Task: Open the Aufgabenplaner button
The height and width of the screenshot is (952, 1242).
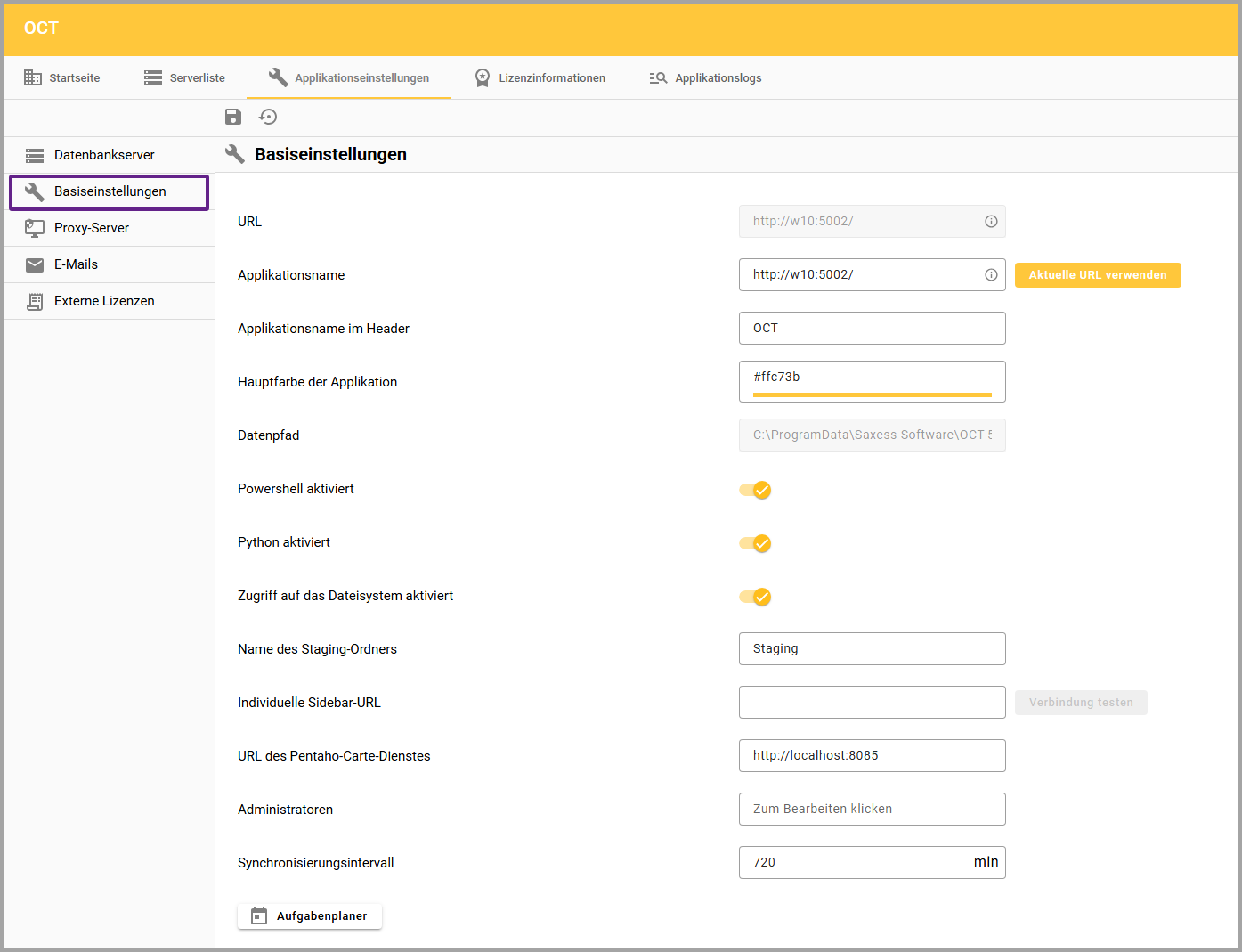Action: (310, 915)
